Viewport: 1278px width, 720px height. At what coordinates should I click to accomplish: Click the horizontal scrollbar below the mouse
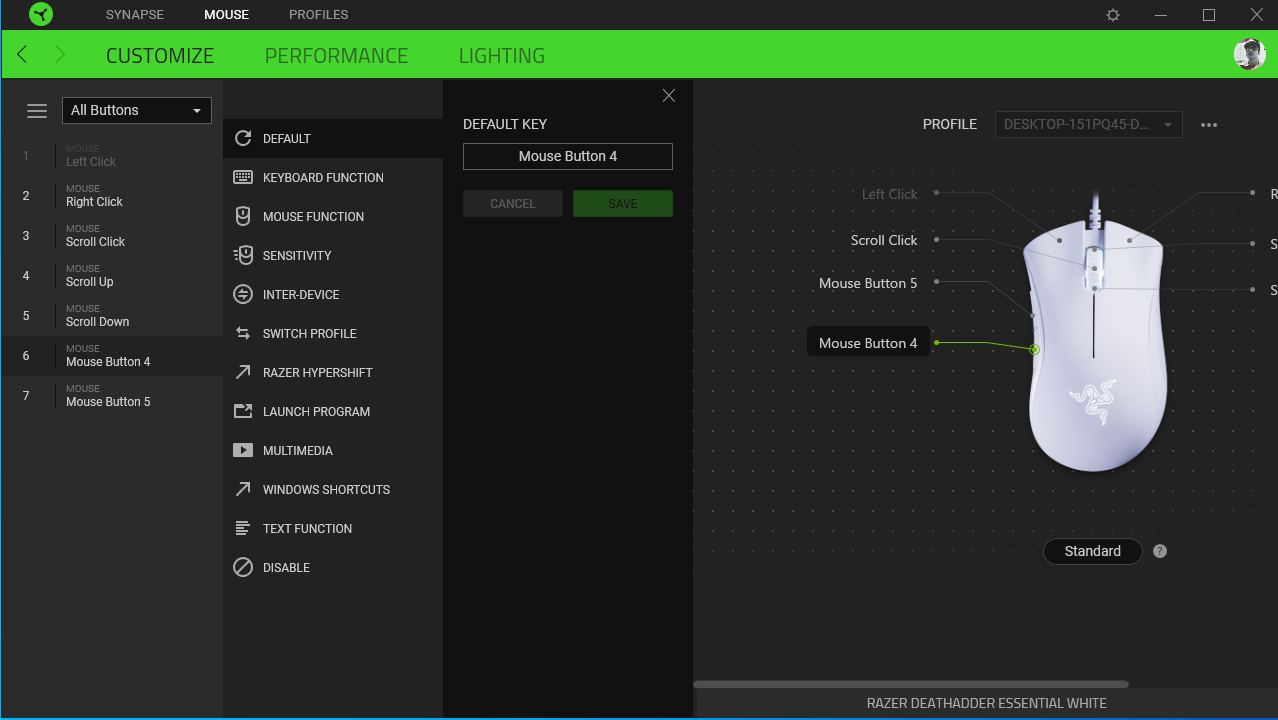911,684
